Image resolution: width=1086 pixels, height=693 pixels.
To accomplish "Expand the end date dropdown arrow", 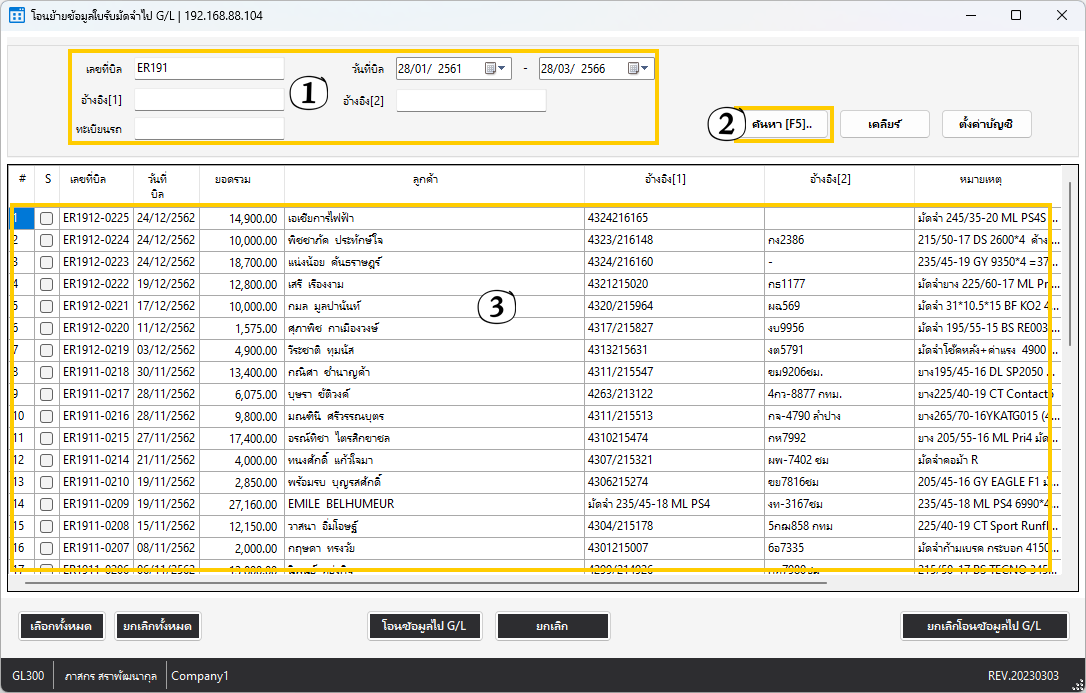I will (646, 69).
